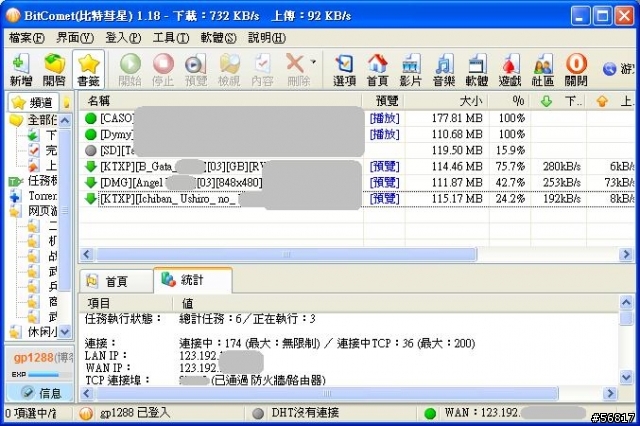
Task: Open the 社區 (Community) toolbar icon
Action: click(x=543, y=69)
